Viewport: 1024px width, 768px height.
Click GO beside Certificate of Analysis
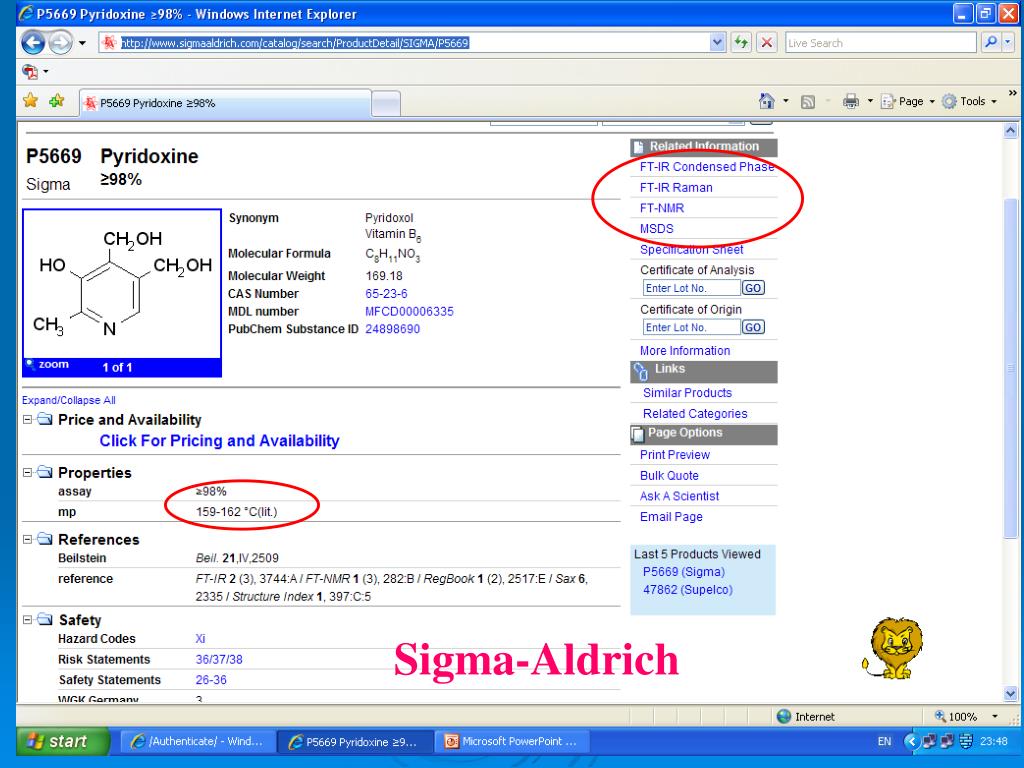[753, 288]
